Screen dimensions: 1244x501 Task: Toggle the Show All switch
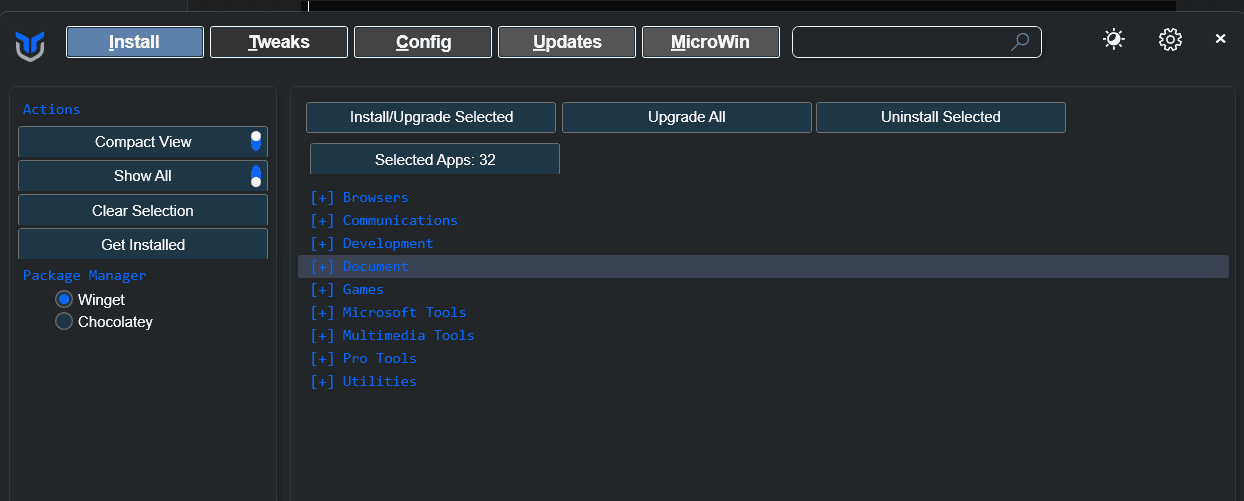tap(256, 176)
